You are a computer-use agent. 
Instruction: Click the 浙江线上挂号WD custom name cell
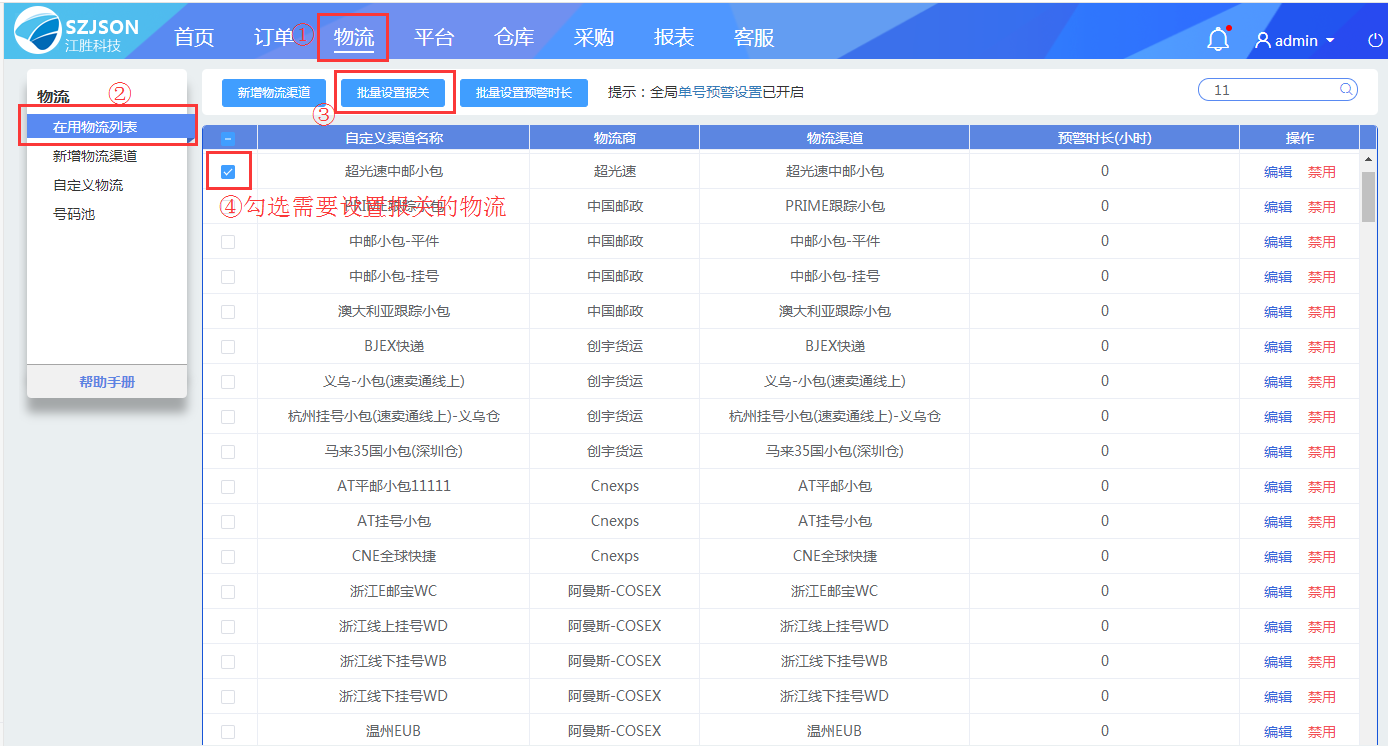click(394, 626)
